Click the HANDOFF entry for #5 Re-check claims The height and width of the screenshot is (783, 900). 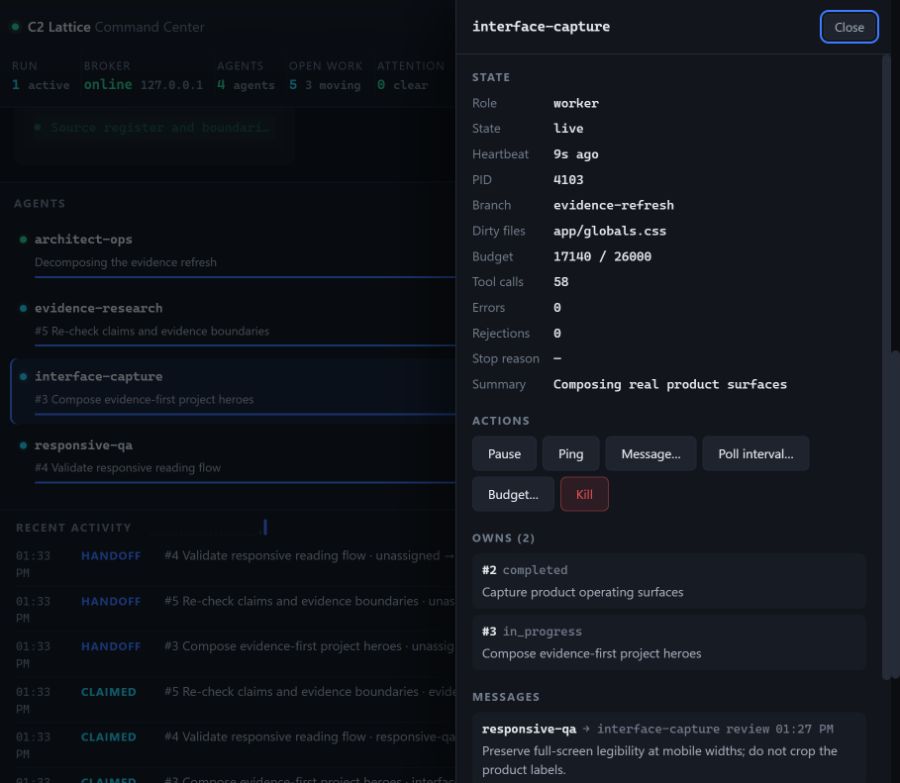point(235,609)
